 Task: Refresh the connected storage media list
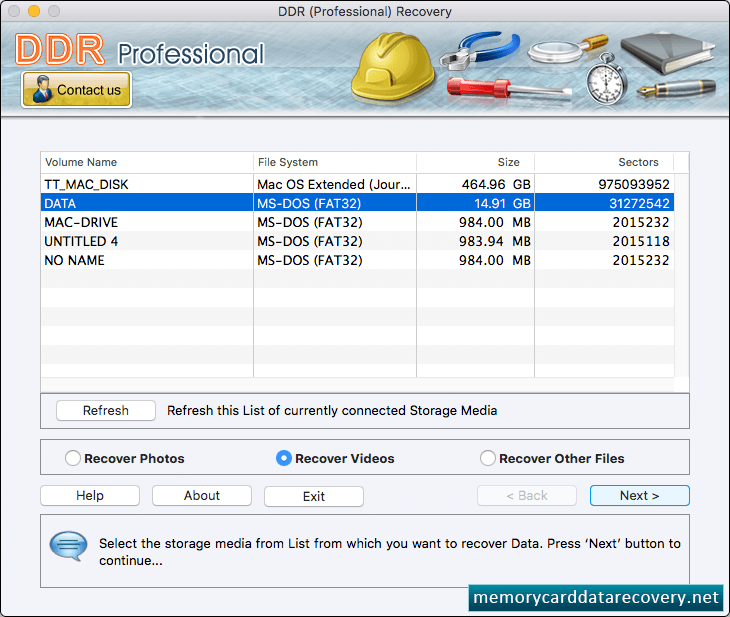pos(106,411)
